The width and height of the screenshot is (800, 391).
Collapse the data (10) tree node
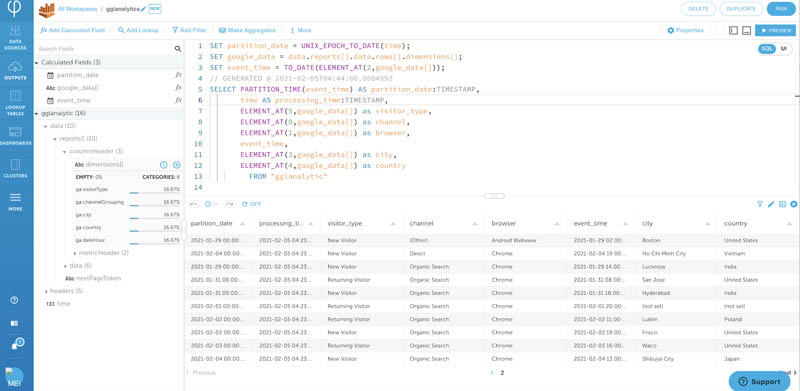pyautogui.click(x=45, y=126)
